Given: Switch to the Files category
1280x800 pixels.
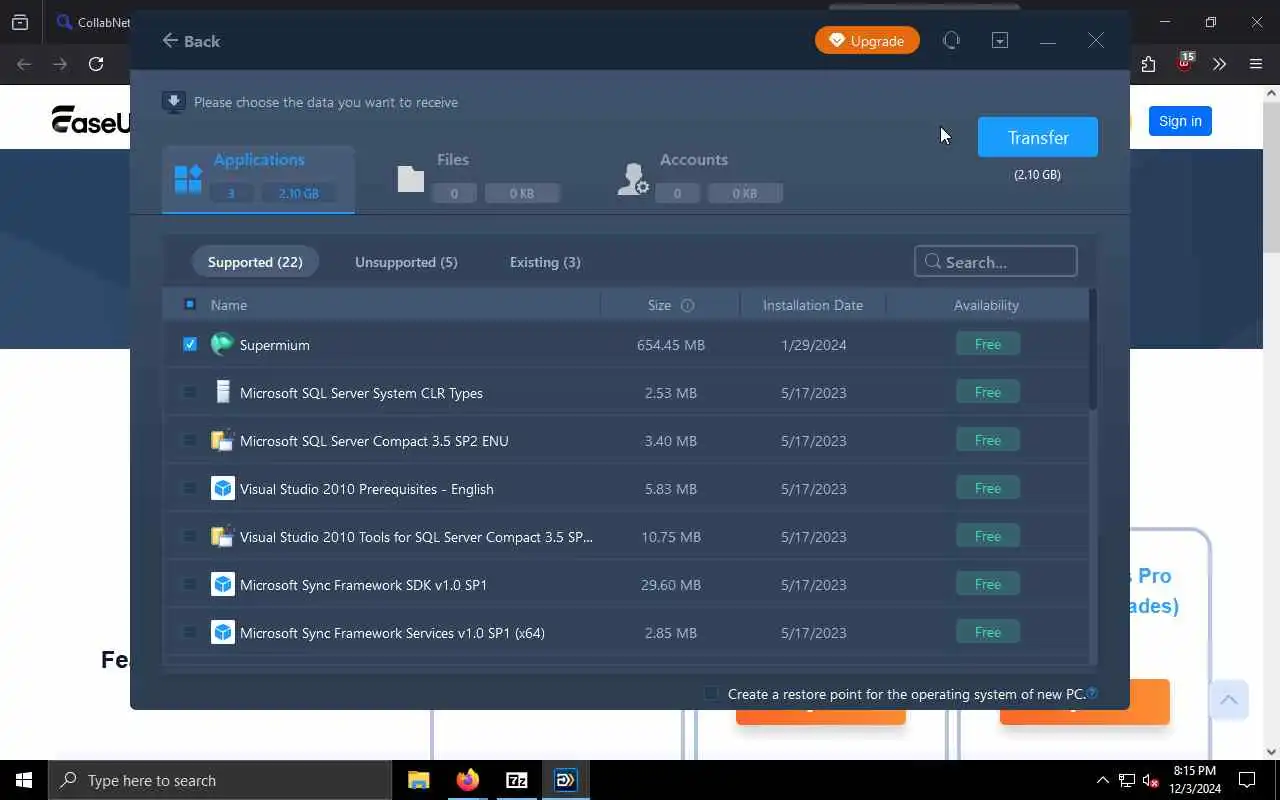Looking at the screenshot, I should (478, 179).
